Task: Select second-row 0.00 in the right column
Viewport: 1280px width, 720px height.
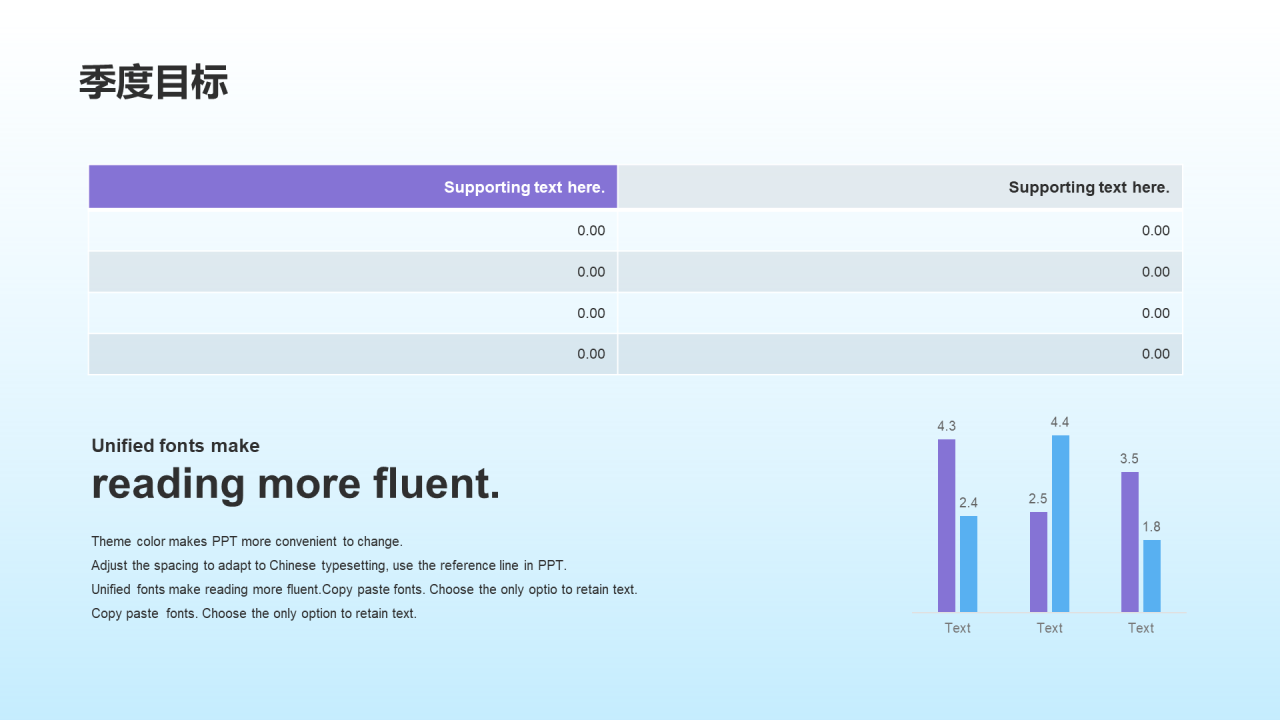Action: pyautogui.click(x=1156, y=272)
